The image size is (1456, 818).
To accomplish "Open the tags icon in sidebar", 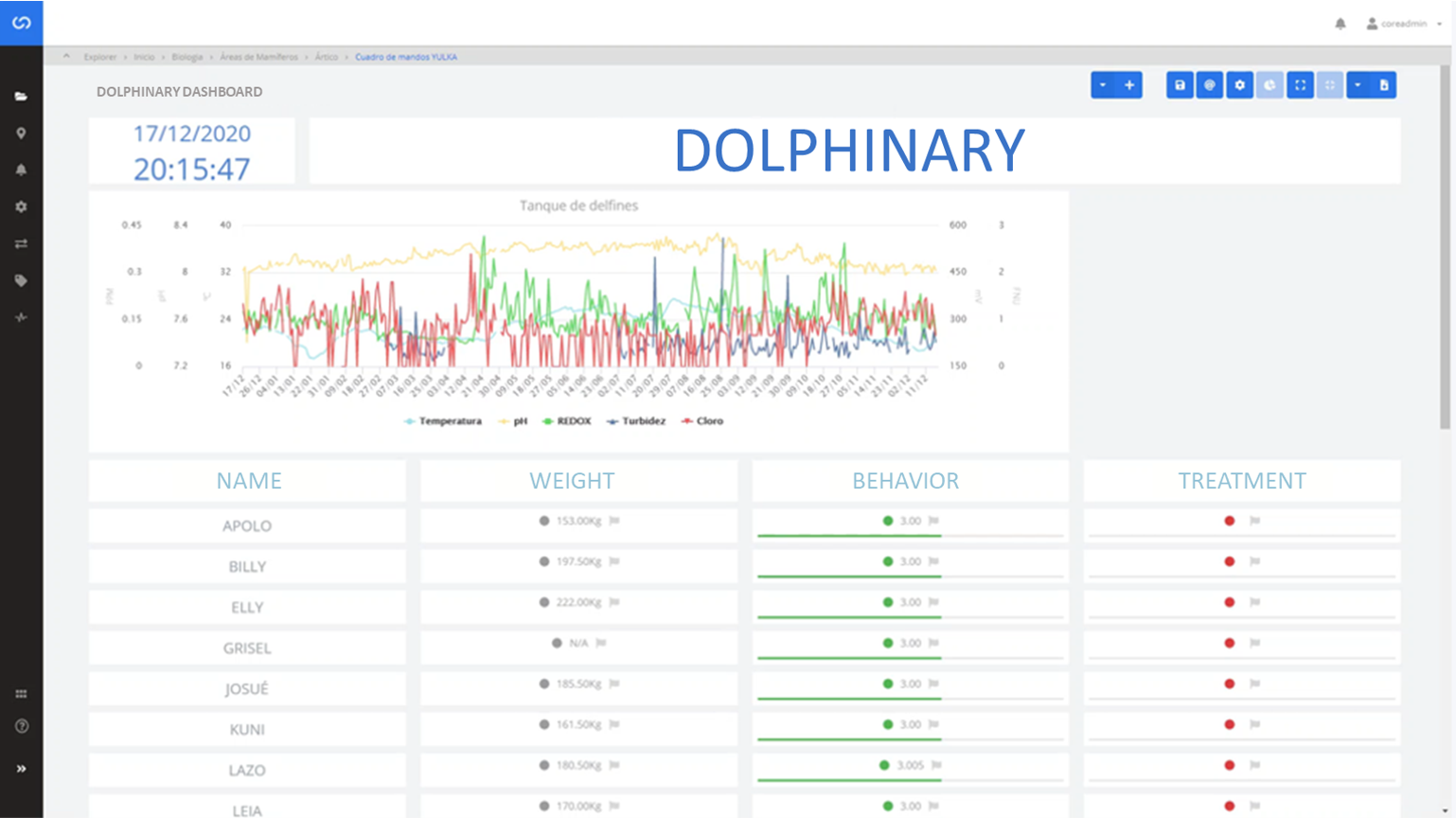I will 21,281.
